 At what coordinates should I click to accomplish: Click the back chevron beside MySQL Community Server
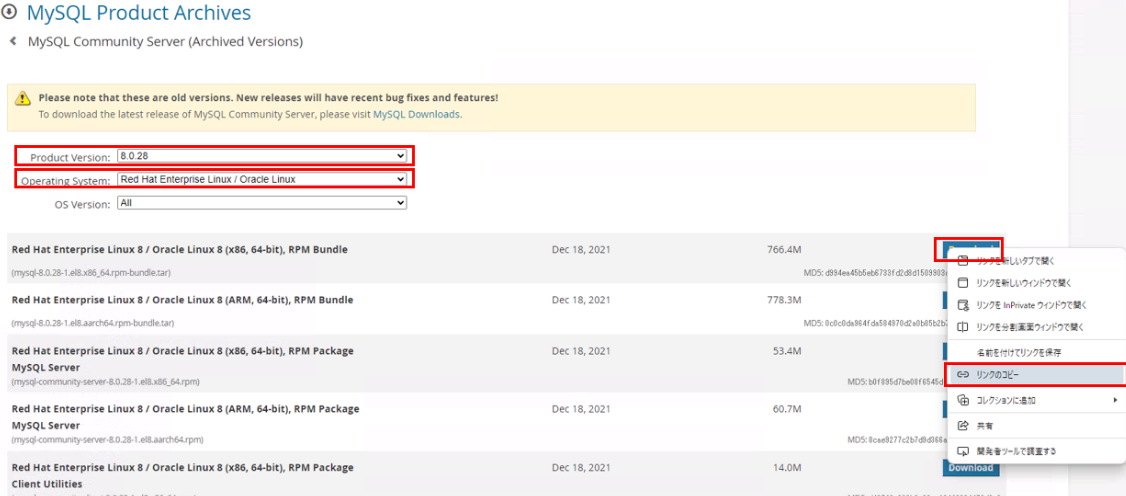pos(13,41)
